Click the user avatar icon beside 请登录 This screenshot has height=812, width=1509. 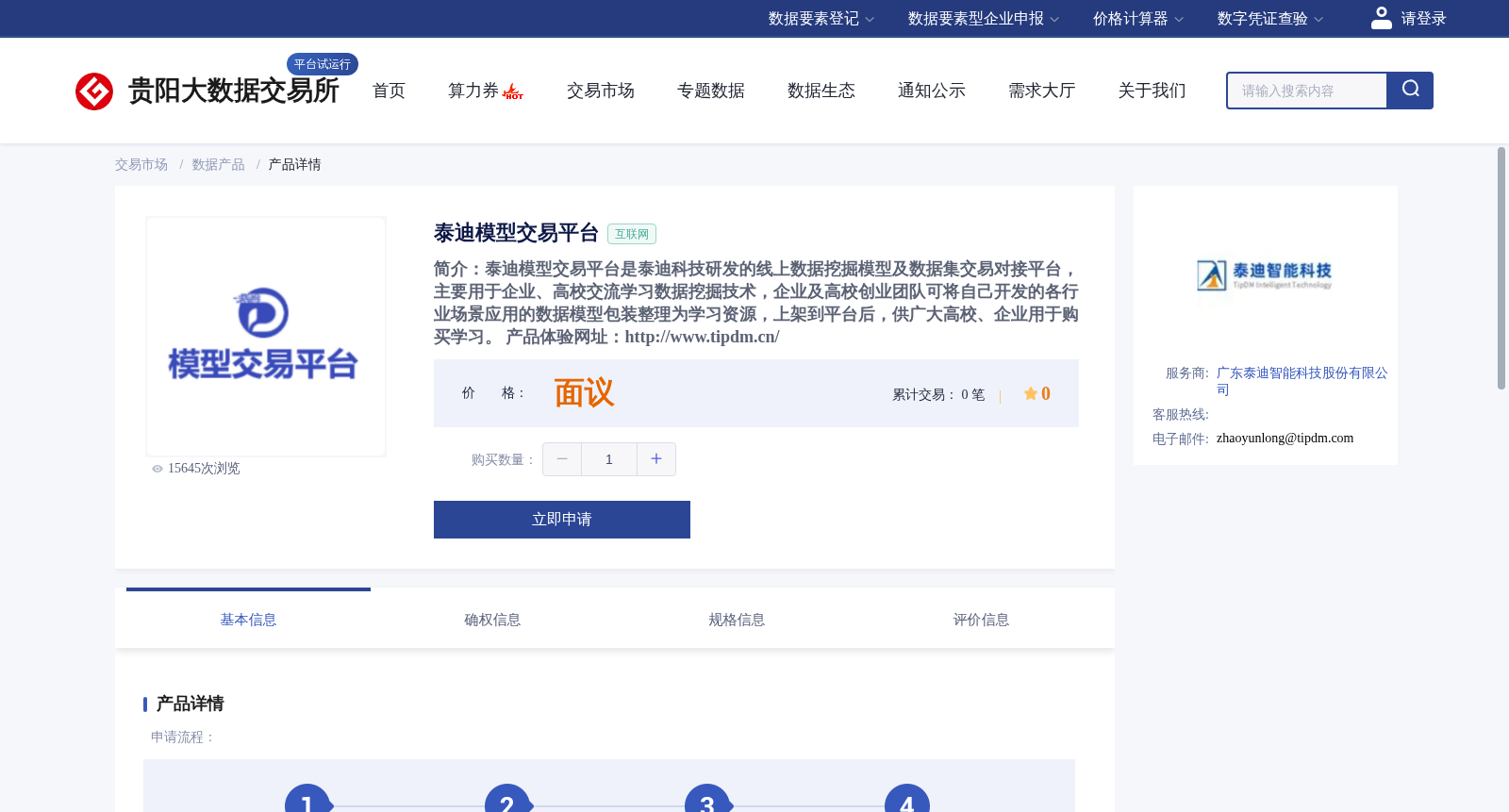1382,18
